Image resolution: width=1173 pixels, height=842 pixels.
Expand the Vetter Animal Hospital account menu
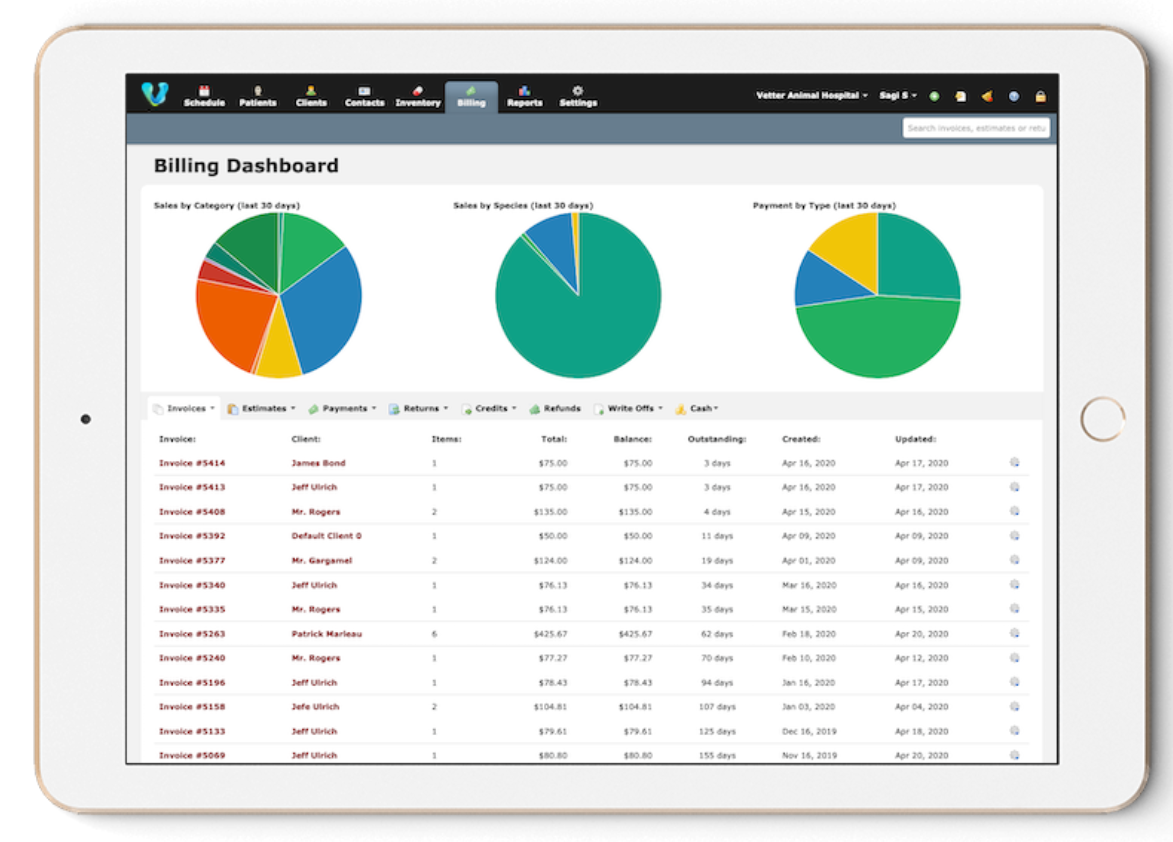point(812,95)
